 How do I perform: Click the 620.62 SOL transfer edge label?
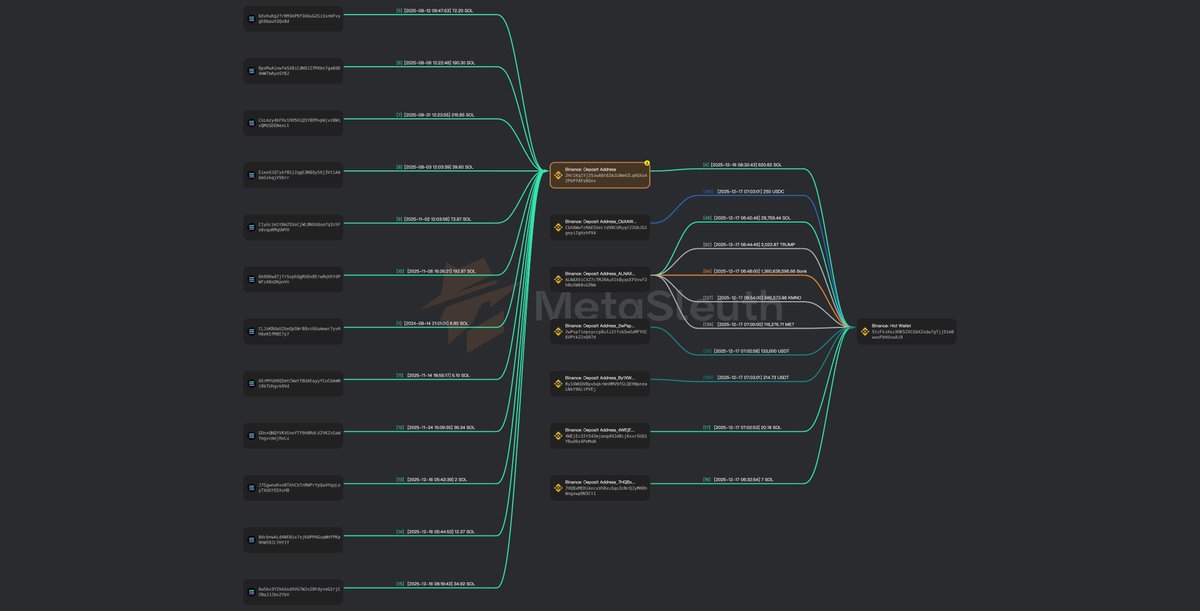click(742, 164)
